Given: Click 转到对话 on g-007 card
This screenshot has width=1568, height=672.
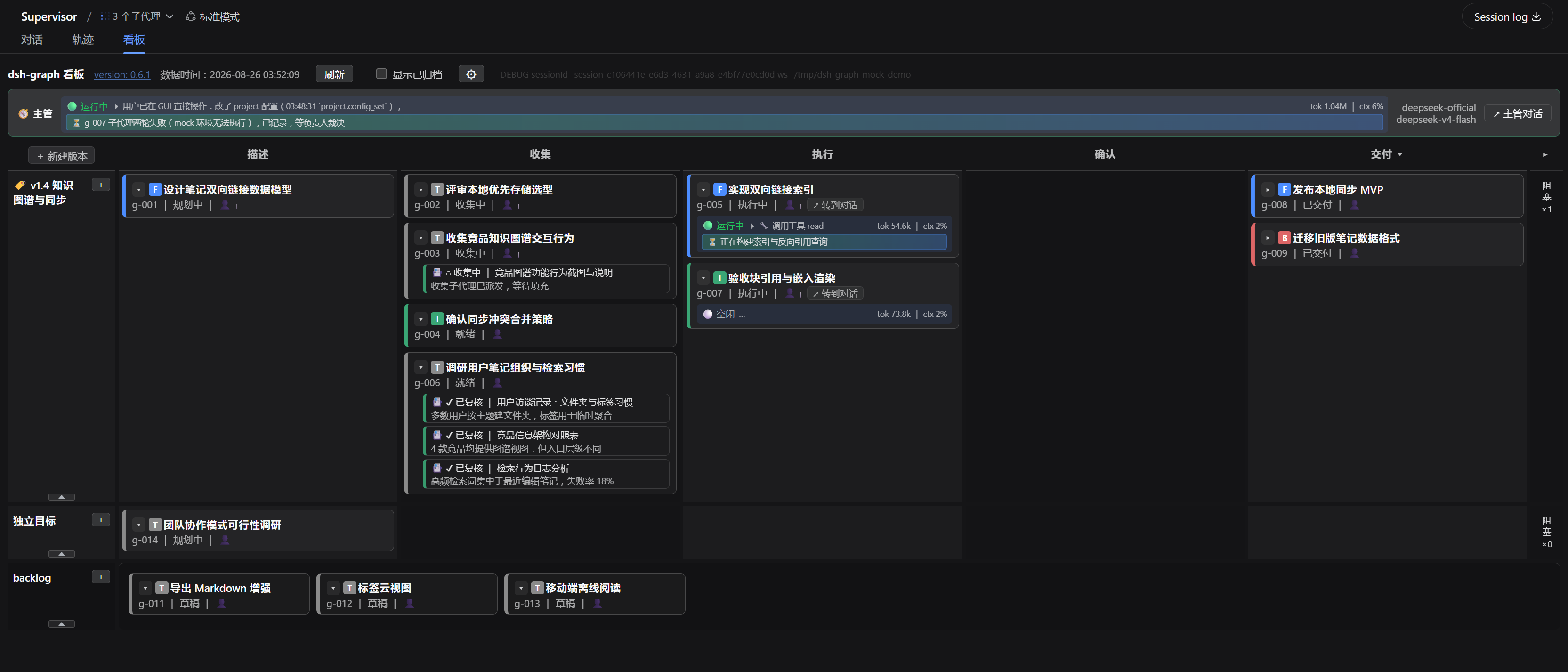Looking at the screenshot, I should [835, 293].
